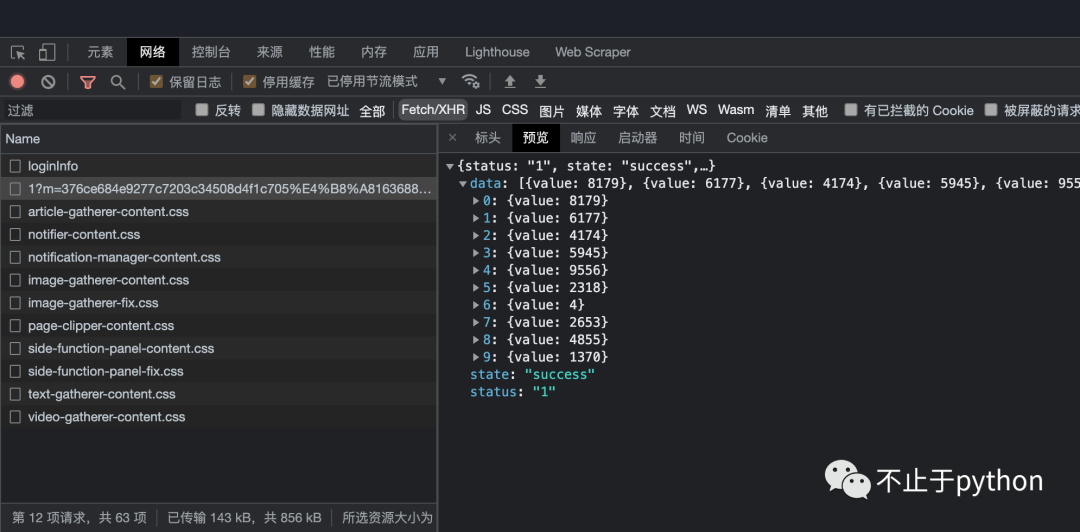Screen dimensions: 1080x532
Task: Clear the network log
Action: pyautogui.click(x=48, y=82)
